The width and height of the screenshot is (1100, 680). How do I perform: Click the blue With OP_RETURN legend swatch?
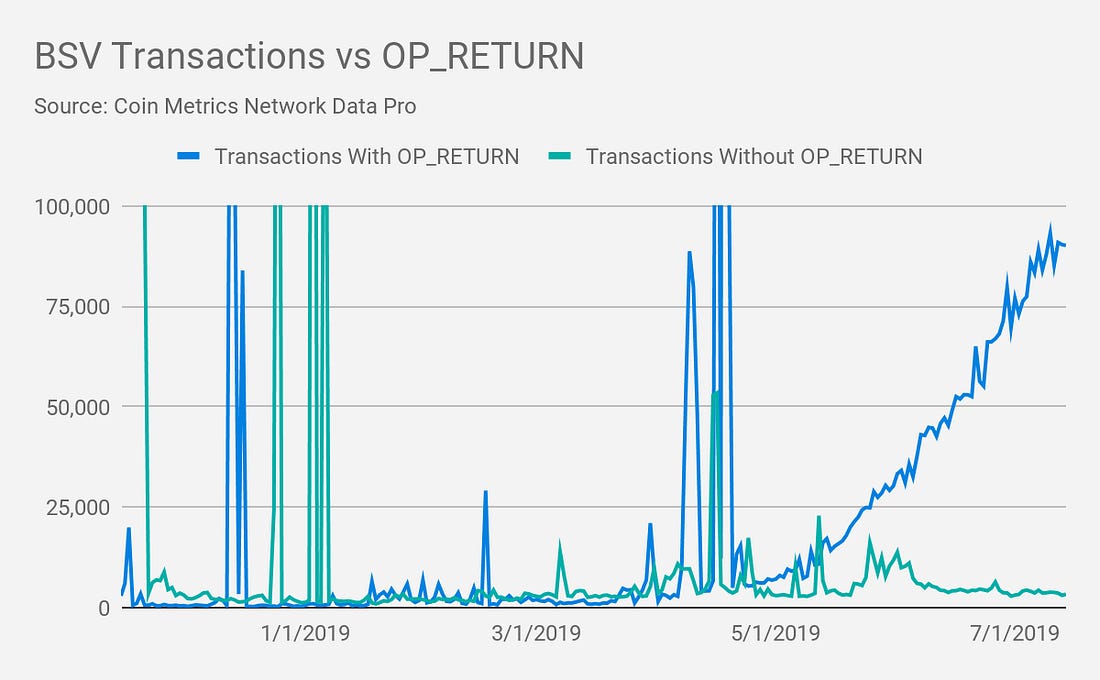(188, 157)
